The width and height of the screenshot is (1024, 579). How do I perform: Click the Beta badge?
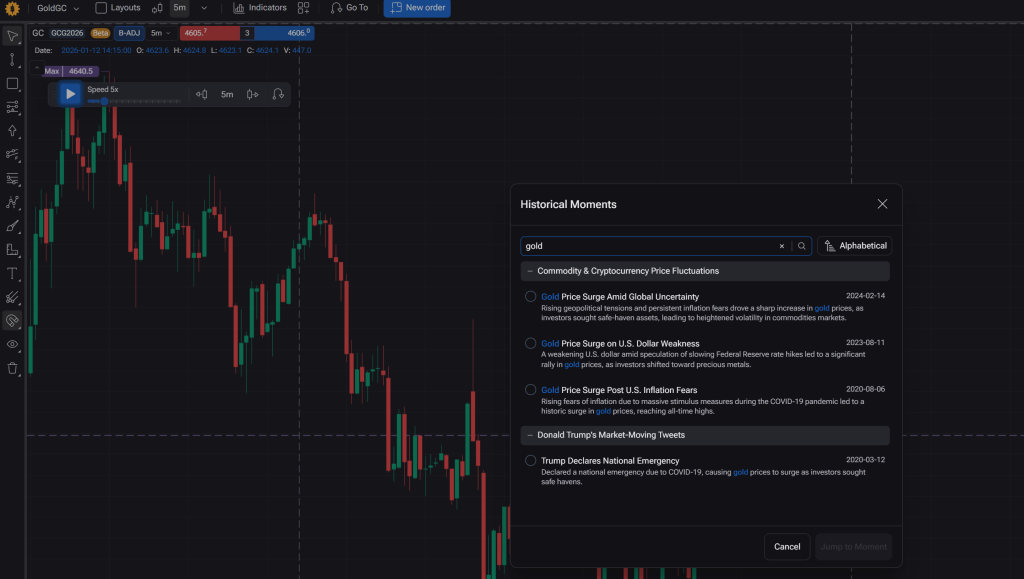(100, 33)
